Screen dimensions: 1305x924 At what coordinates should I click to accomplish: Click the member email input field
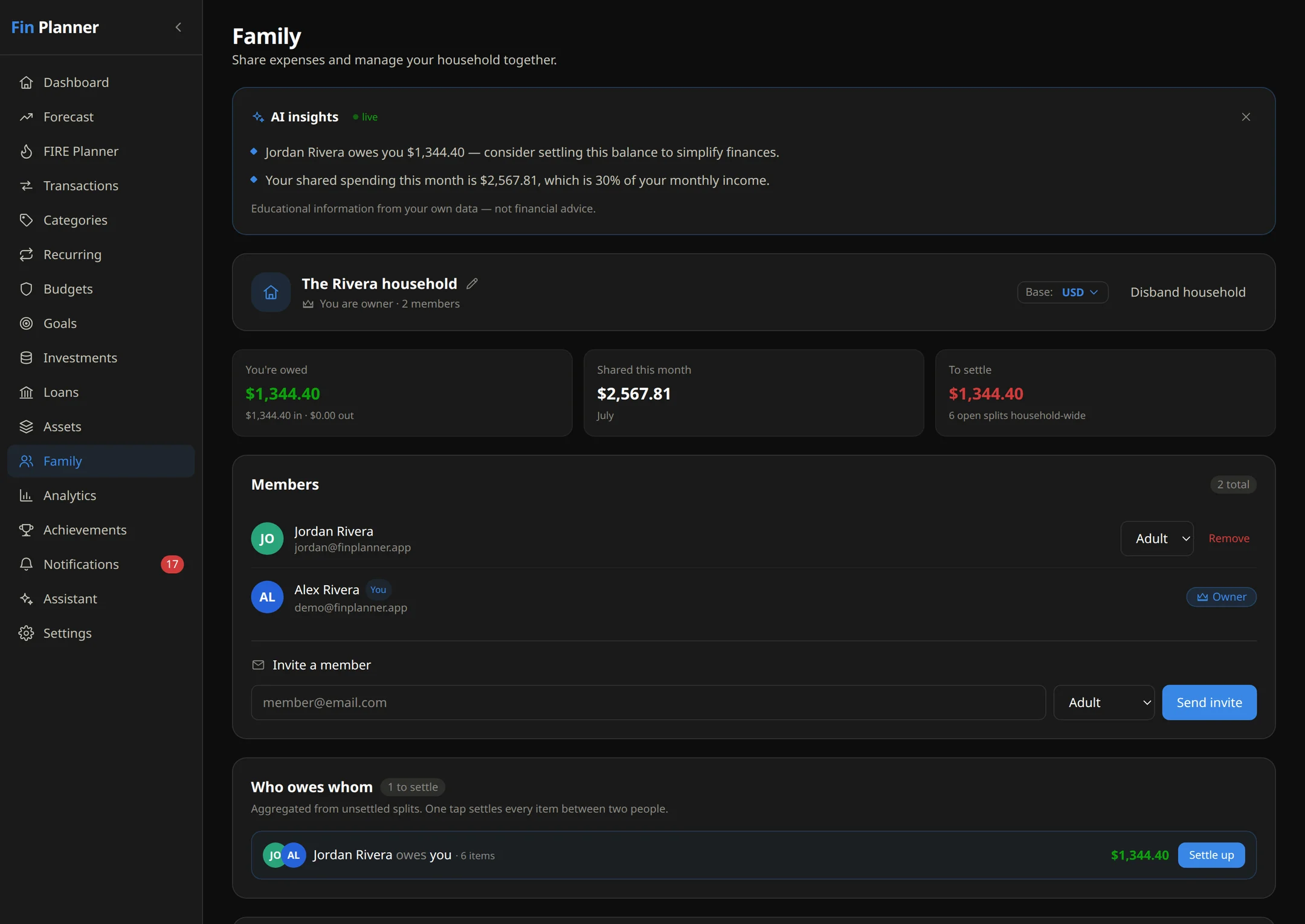(x=648, y=702)
